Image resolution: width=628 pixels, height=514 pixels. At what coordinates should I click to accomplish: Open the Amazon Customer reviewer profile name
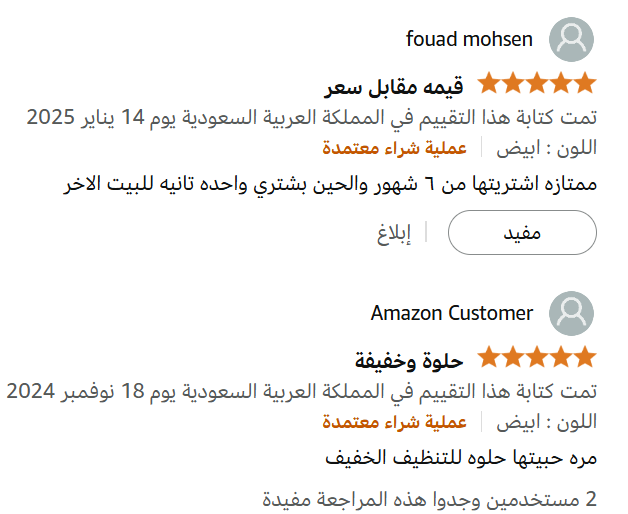coord(452,313)
